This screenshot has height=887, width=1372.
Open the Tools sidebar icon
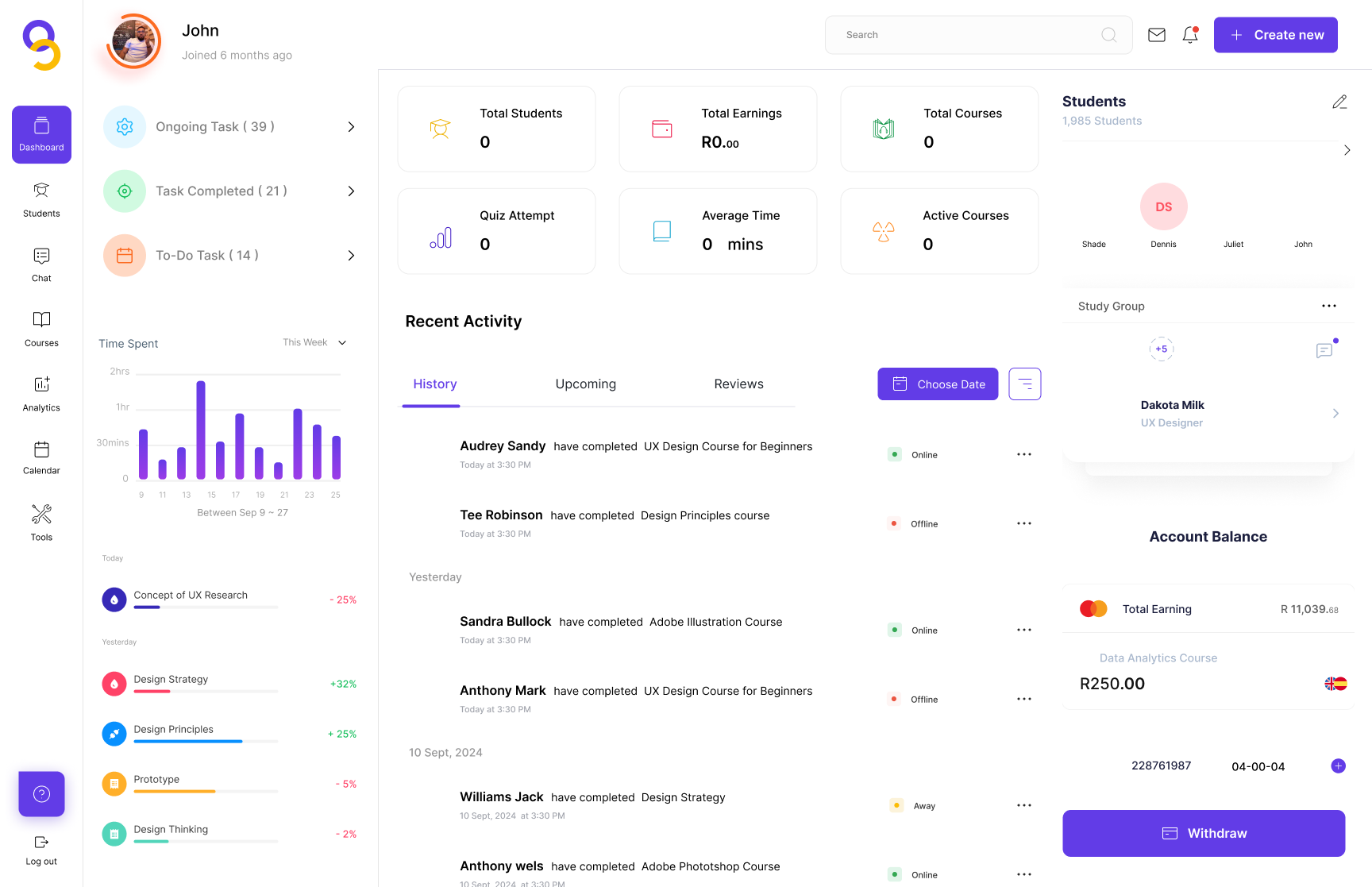click(41, 523)
